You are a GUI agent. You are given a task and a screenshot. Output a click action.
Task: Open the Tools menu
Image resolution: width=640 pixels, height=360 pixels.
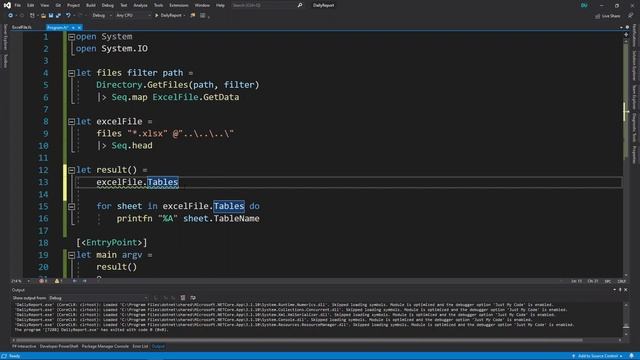[x=158, y=5]
